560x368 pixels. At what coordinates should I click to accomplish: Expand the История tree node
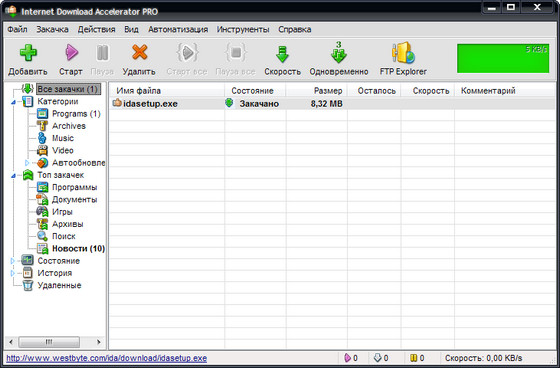13,273
